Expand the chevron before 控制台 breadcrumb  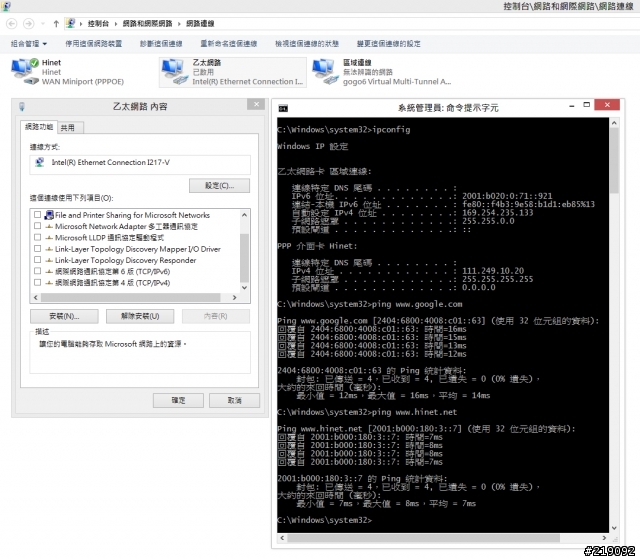coord(81,24)
